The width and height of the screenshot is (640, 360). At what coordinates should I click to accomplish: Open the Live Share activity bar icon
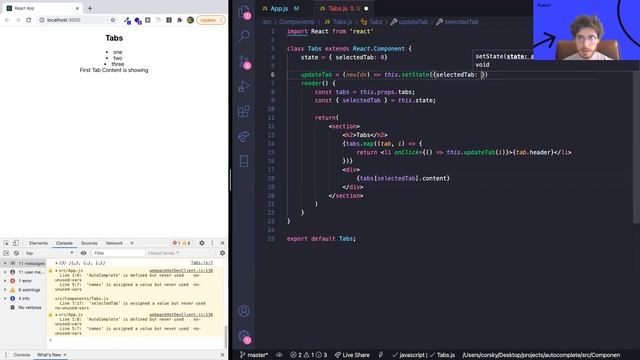[x=244, y=136]
